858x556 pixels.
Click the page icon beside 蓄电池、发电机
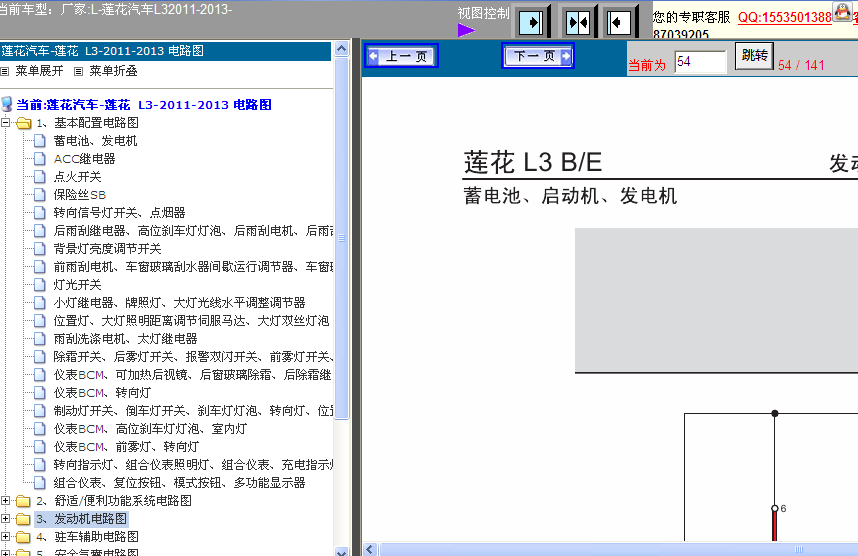click(39, 141)
